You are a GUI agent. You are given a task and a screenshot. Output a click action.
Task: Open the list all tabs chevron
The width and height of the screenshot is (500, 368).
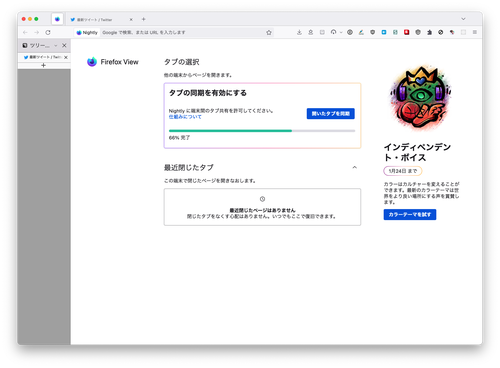click(x=463, y=19)
